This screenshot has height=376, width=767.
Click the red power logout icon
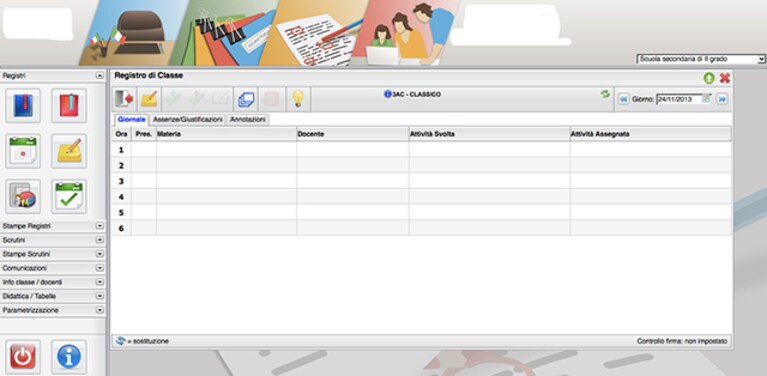pos(23,357)
